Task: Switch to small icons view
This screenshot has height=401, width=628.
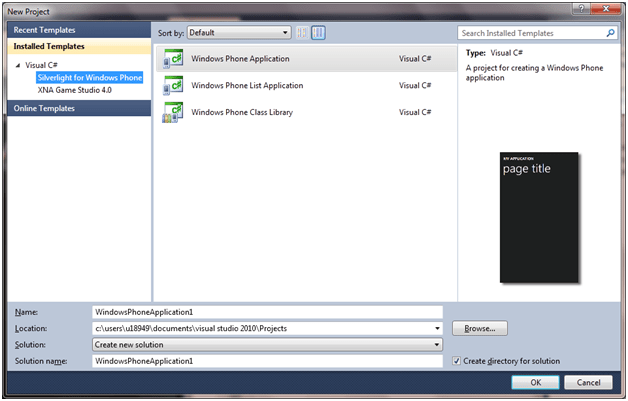Action: click(302, 33)
